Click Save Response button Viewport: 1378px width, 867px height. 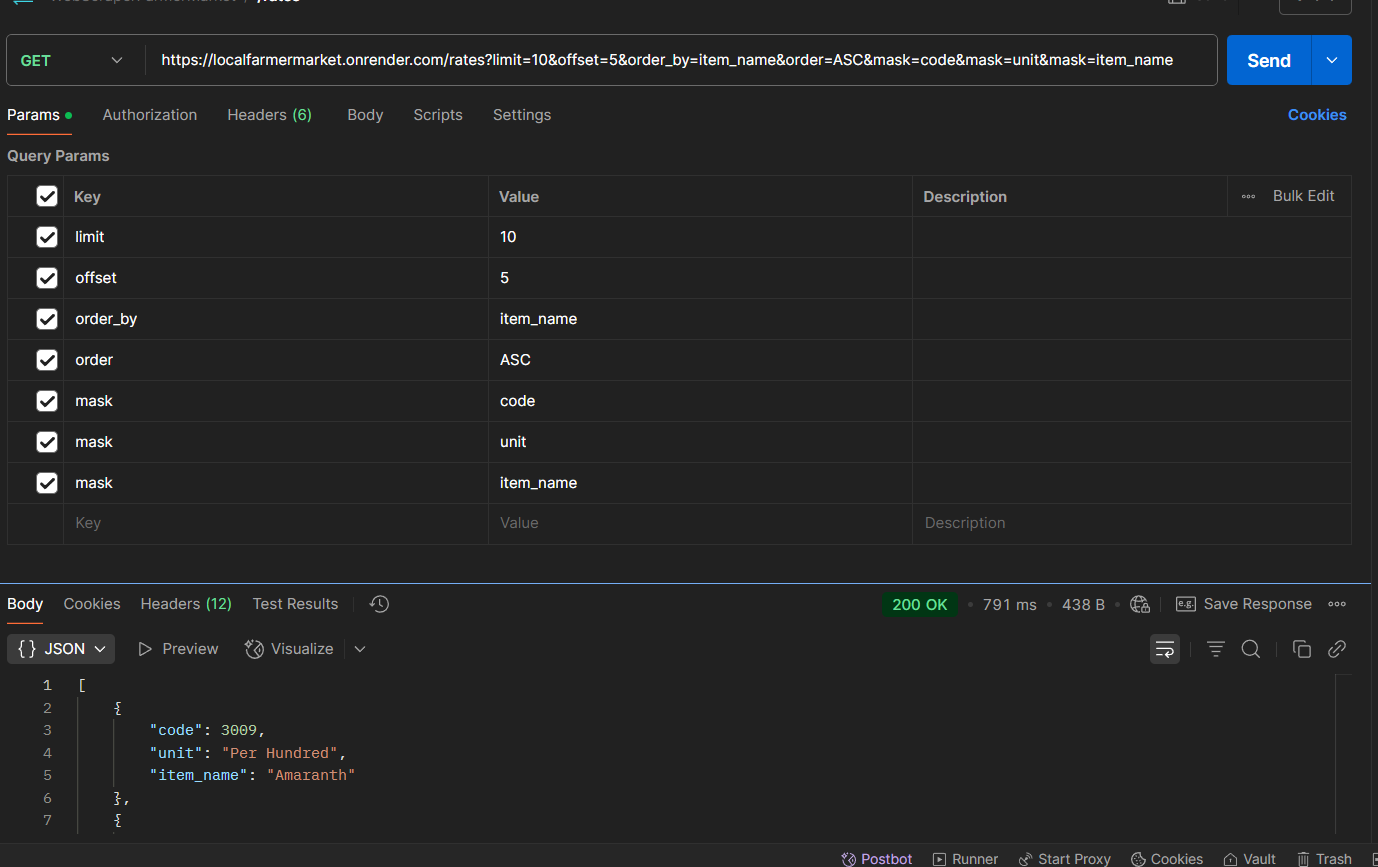tap(1244, 604)
